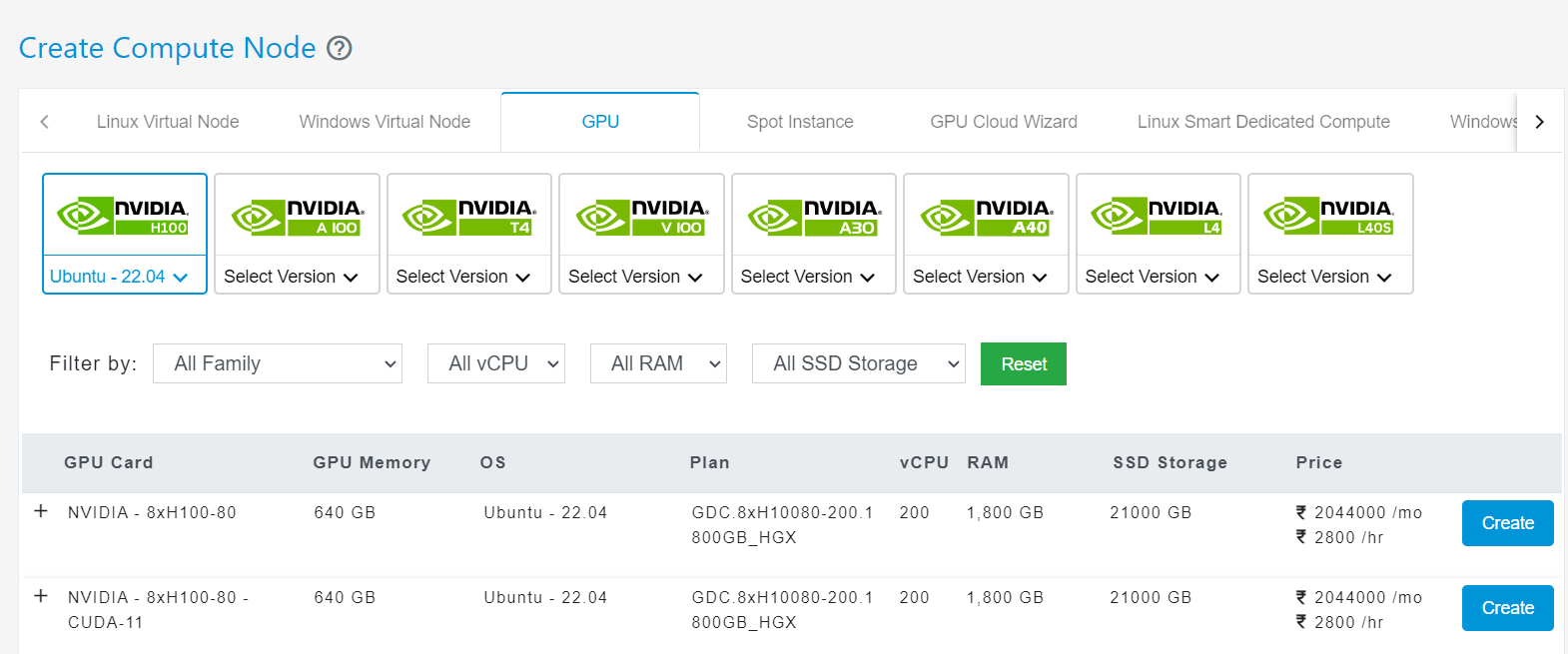Image resolution: width=1568 pixels, height=654 pixels.
Task: Click the vCPU column header
Action: [924, 462]
